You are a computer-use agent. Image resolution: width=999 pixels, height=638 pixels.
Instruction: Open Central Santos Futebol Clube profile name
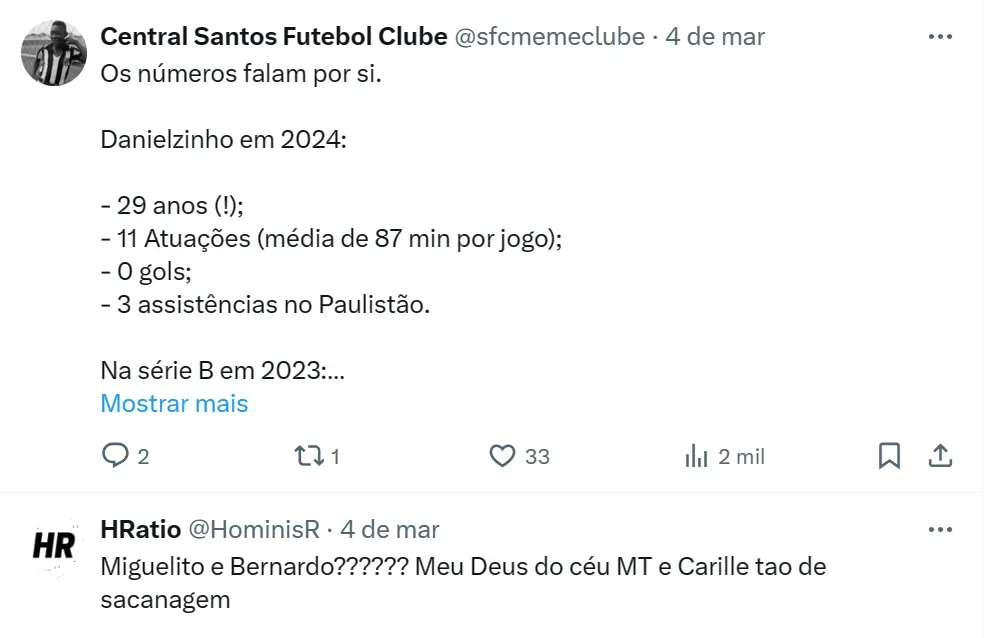273,37
